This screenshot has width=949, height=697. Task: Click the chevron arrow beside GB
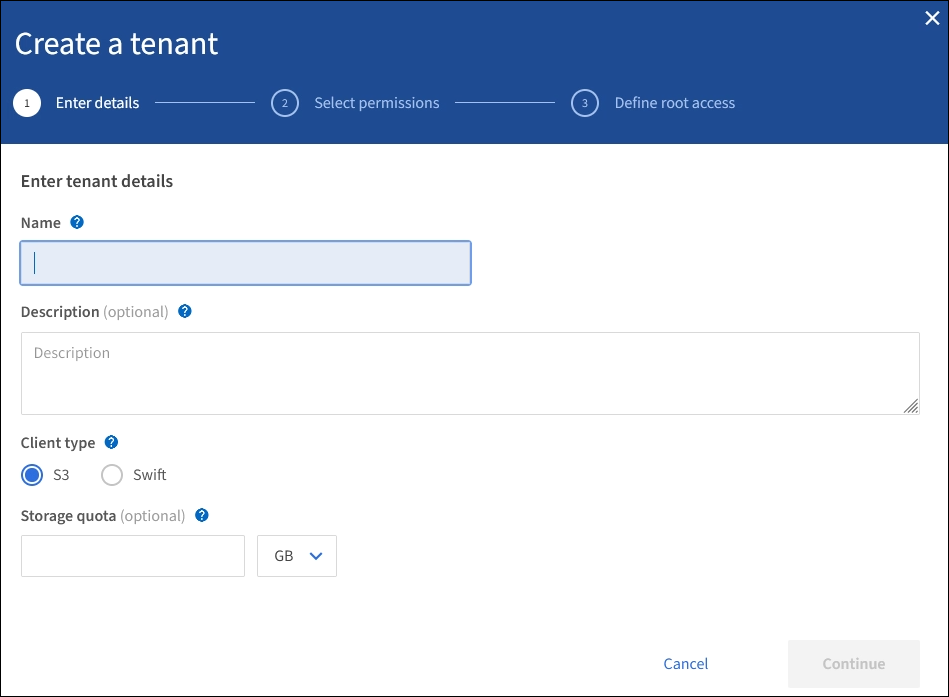pos(316,556)
